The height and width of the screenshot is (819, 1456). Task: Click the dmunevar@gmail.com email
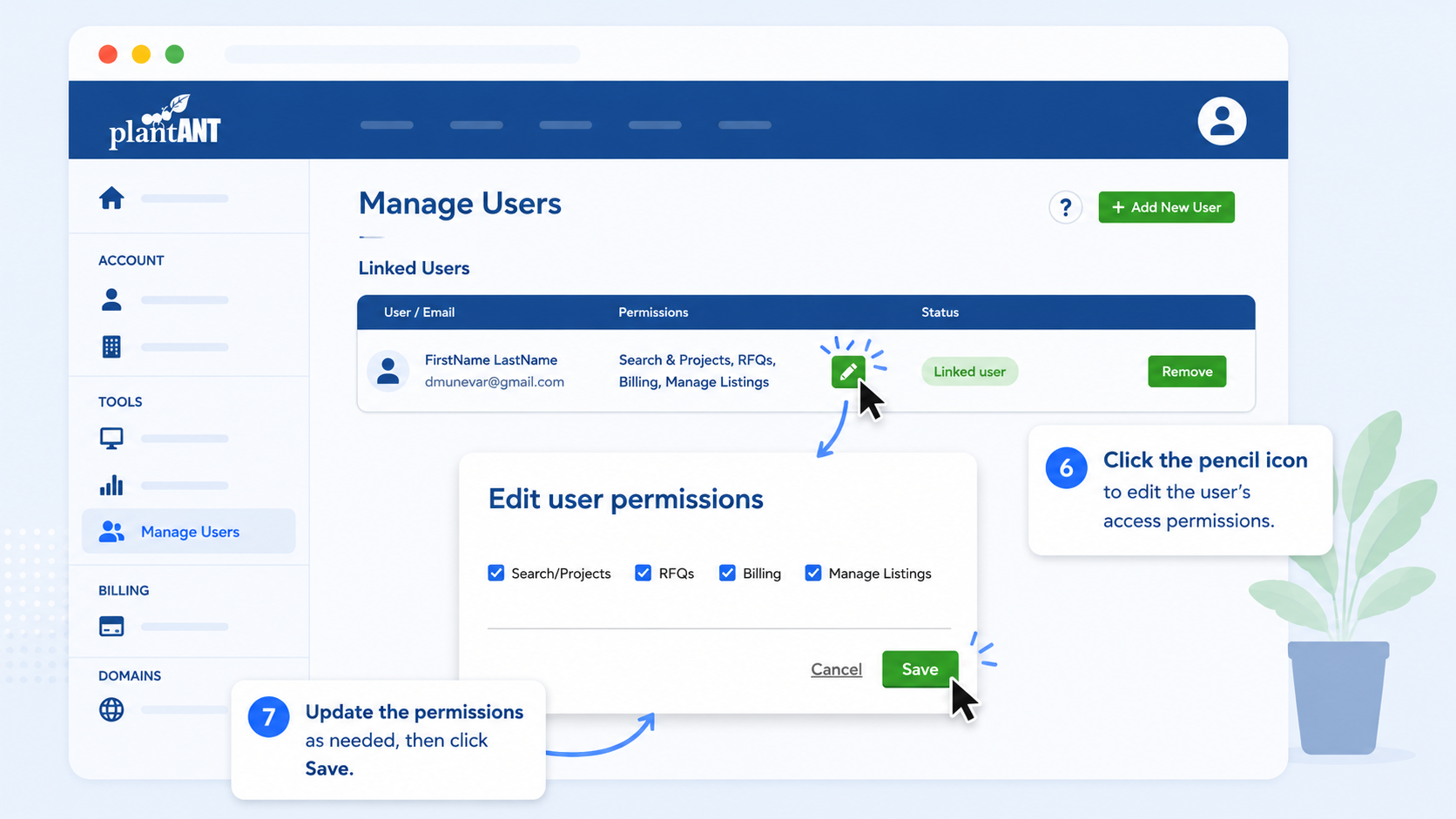[x=495, y=382]
